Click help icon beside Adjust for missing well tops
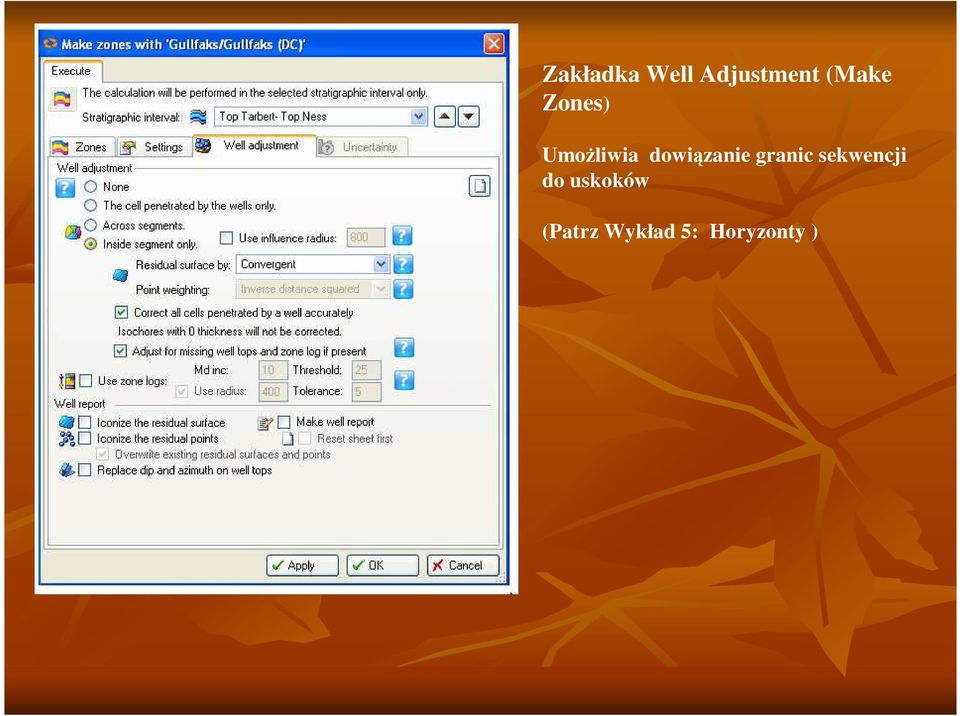This screenshot has width=960, height=716. 404,348
